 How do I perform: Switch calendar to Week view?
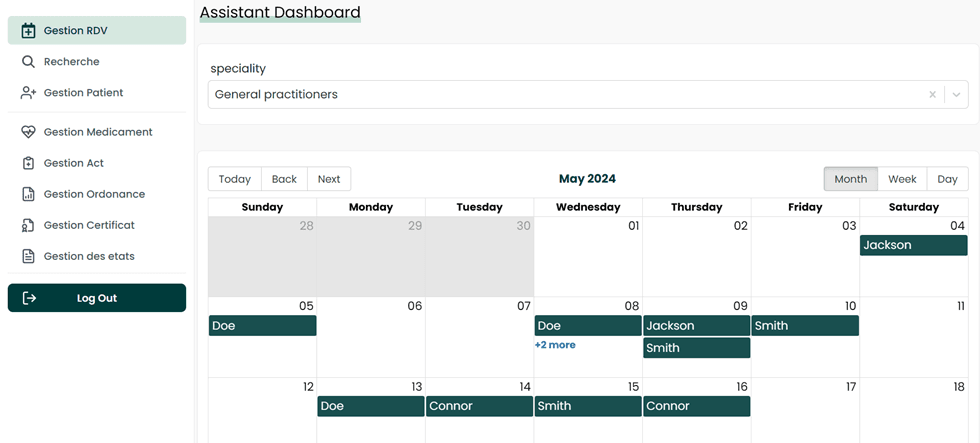click(902, 179)
